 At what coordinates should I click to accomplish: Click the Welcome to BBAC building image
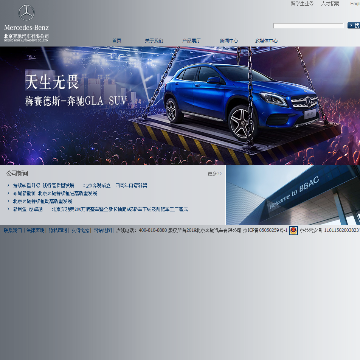pyautogui.click(x=293, y=195)
